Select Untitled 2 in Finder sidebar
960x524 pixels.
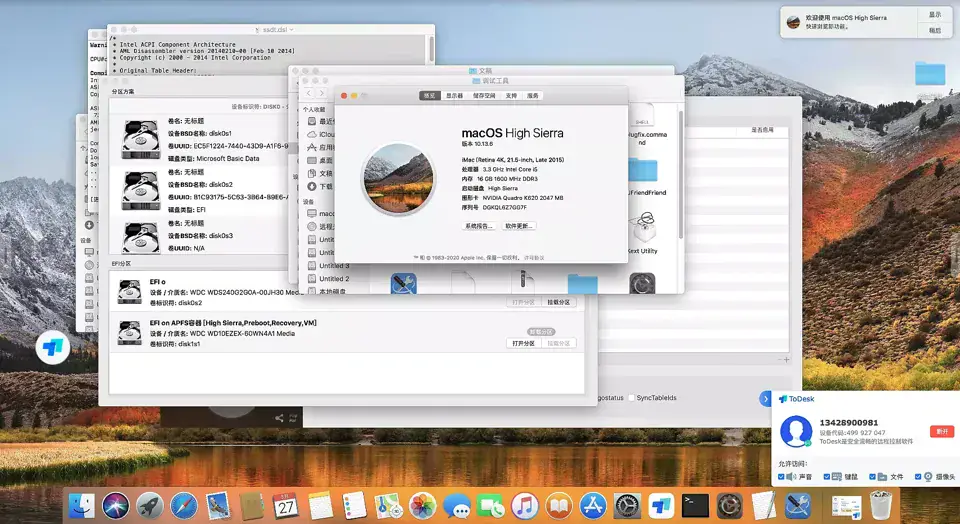(x=334, y=279)
